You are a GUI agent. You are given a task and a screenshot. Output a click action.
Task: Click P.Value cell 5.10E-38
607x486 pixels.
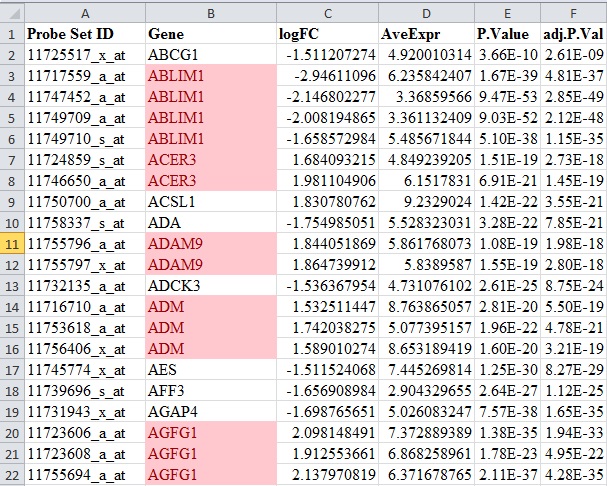coord(508,139)
